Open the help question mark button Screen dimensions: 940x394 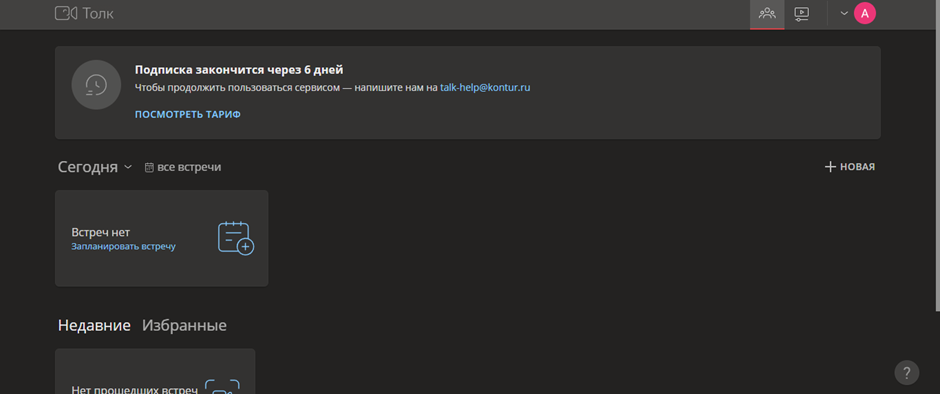(906, 372)
